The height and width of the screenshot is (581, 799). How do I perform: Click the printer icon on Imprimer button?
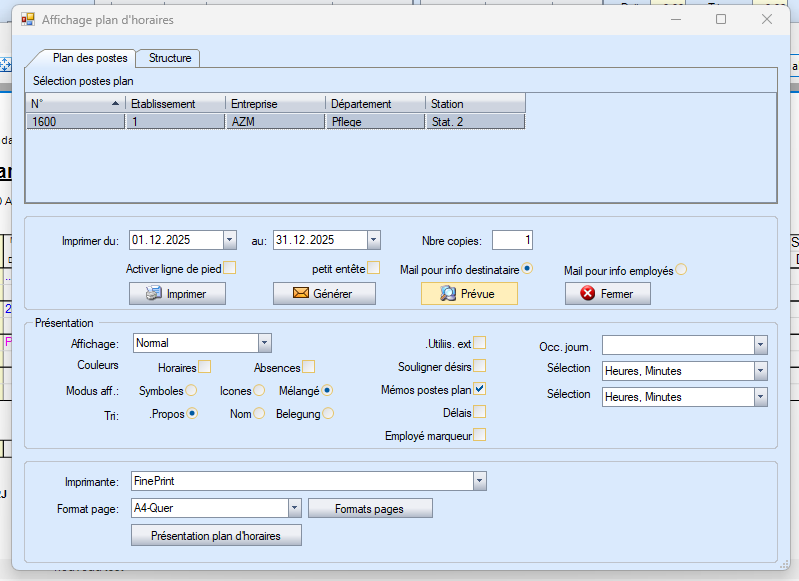(x=153, y=294)
